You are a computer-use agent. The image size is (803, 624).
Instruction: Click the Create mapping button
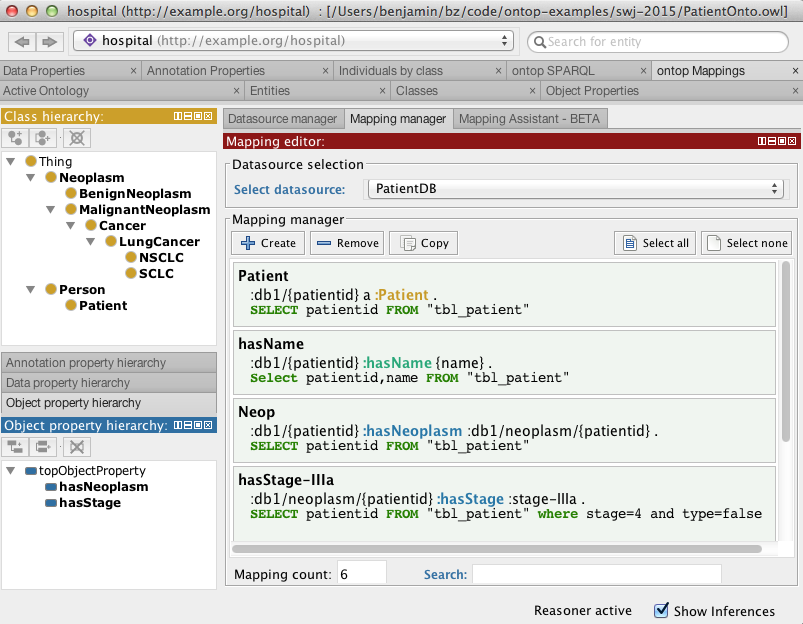pyautogui.click(x=268, y=243)
